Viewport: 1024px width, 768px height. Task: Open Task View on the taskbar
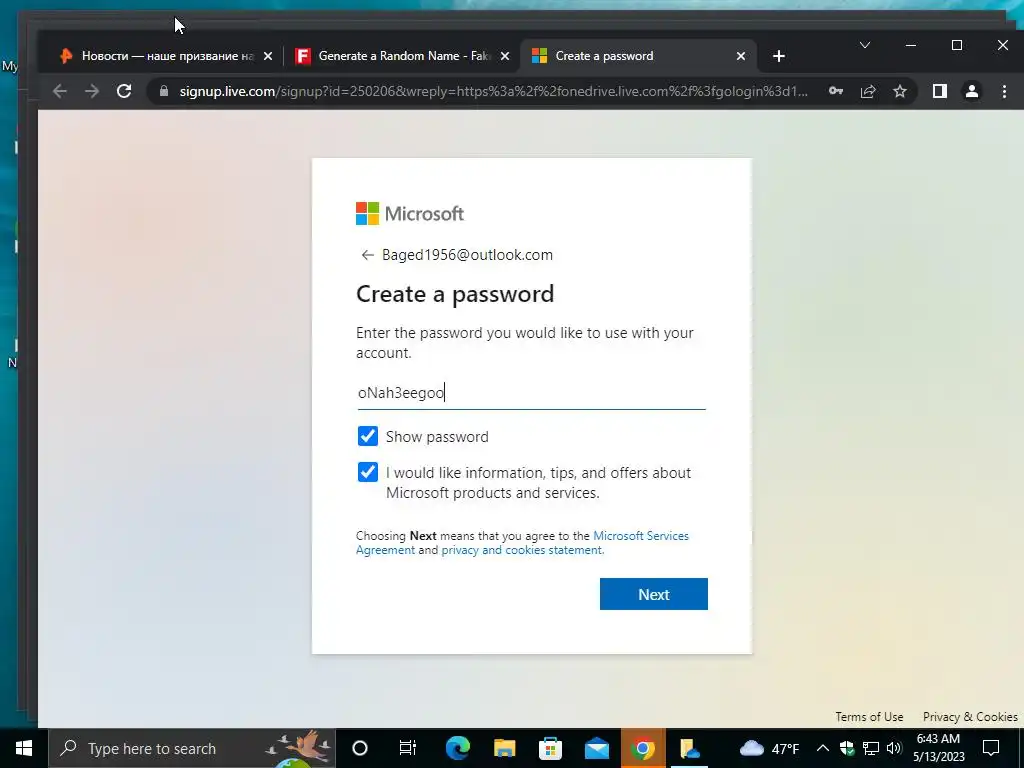coord(408,748)
